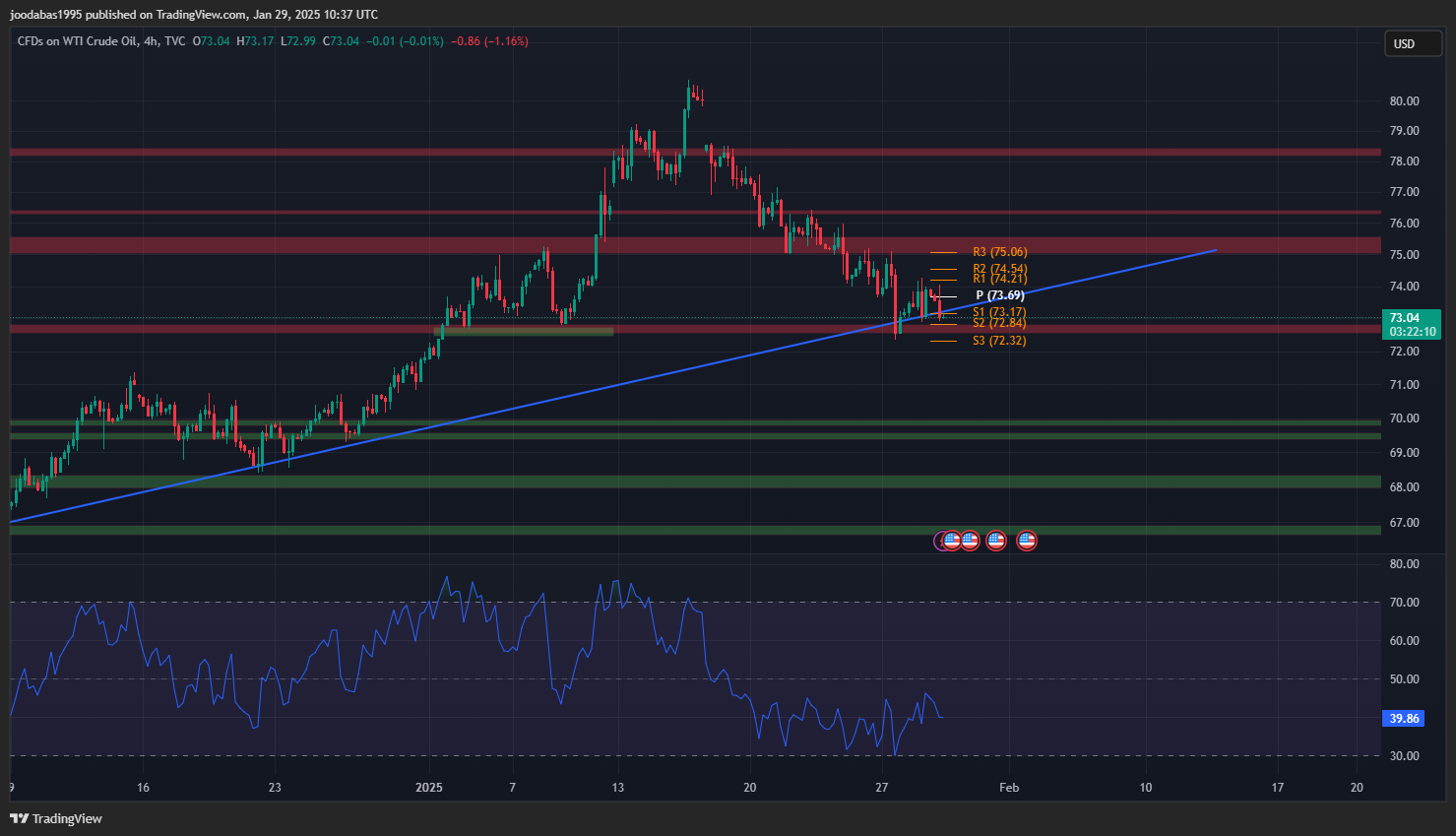Click the RSI value label 39.86
The width and height of the screenshot is (1456, 836).
pyautogui.click(x=1405, y=719)
